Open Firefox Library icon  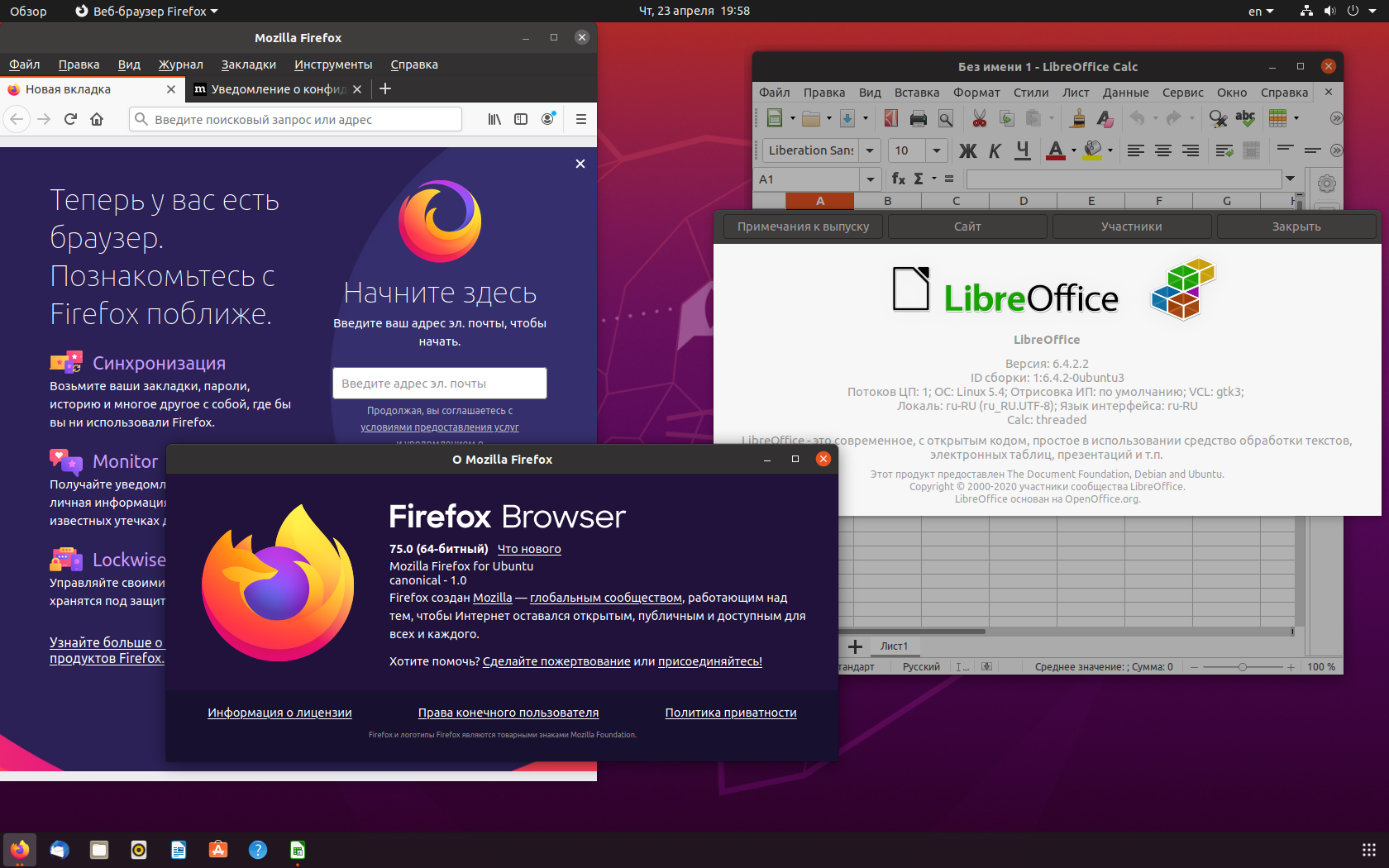point(494,119)
